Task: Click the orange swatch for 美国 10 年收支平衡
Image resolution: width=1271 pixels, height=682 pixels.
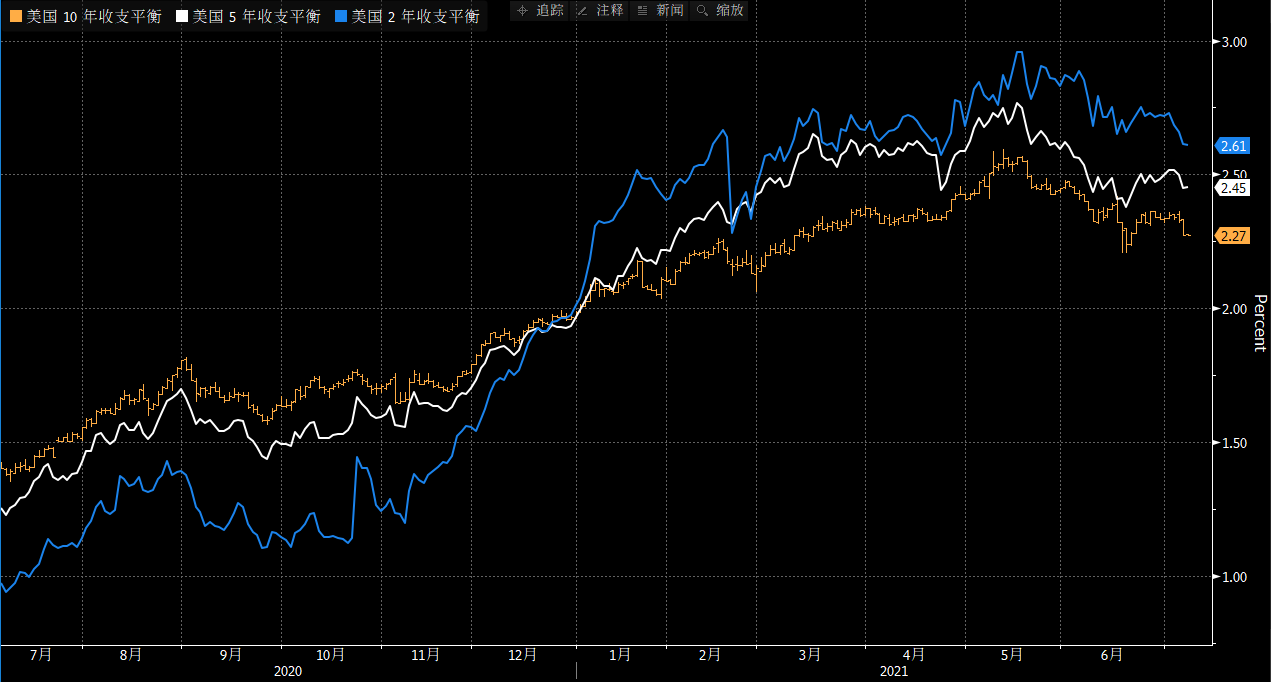Action: pyautogui.click(x=15, y=17)
